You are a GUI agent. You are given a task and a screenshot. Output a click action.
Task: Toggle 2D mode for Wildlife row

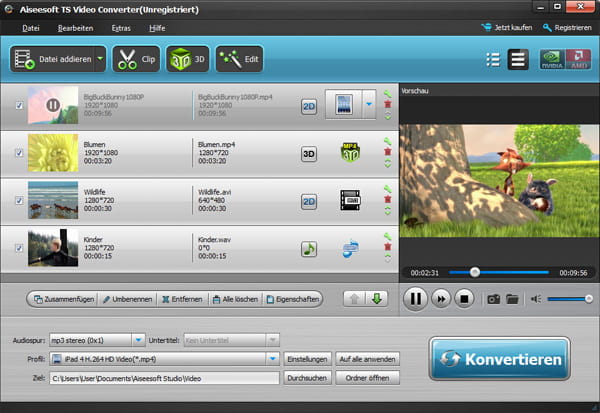pyautogui.click(x=309, y=201)
